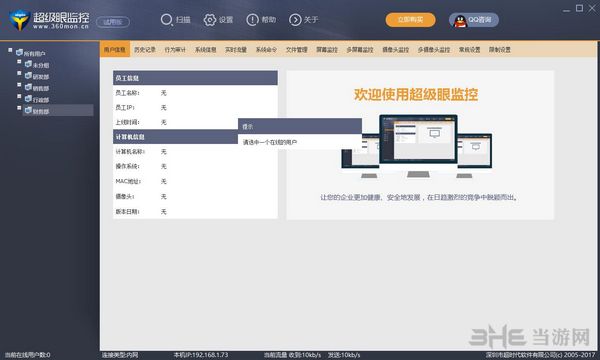Expand the 销售部 group node
The width and height of the screenshot is (600, 360).
[x=19, y=85]
